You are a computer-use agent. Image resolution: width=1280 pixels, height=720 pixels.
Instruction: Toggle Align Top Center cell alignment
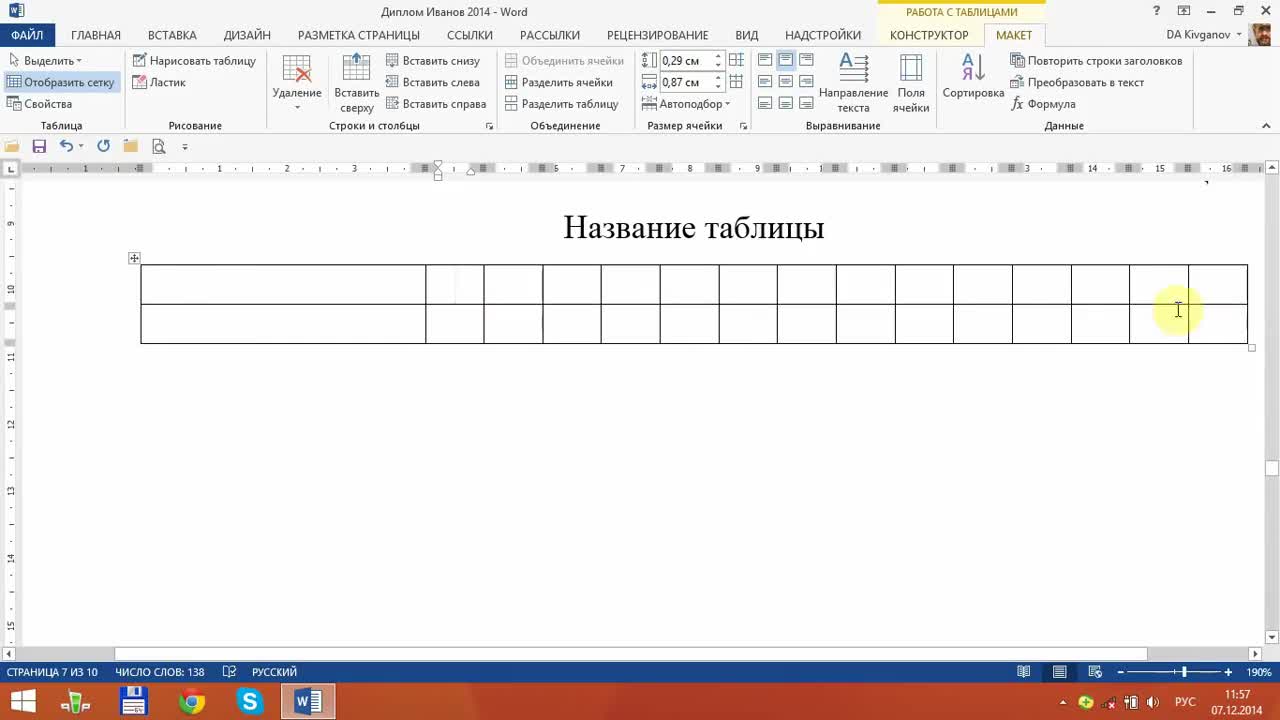point(786,60)
